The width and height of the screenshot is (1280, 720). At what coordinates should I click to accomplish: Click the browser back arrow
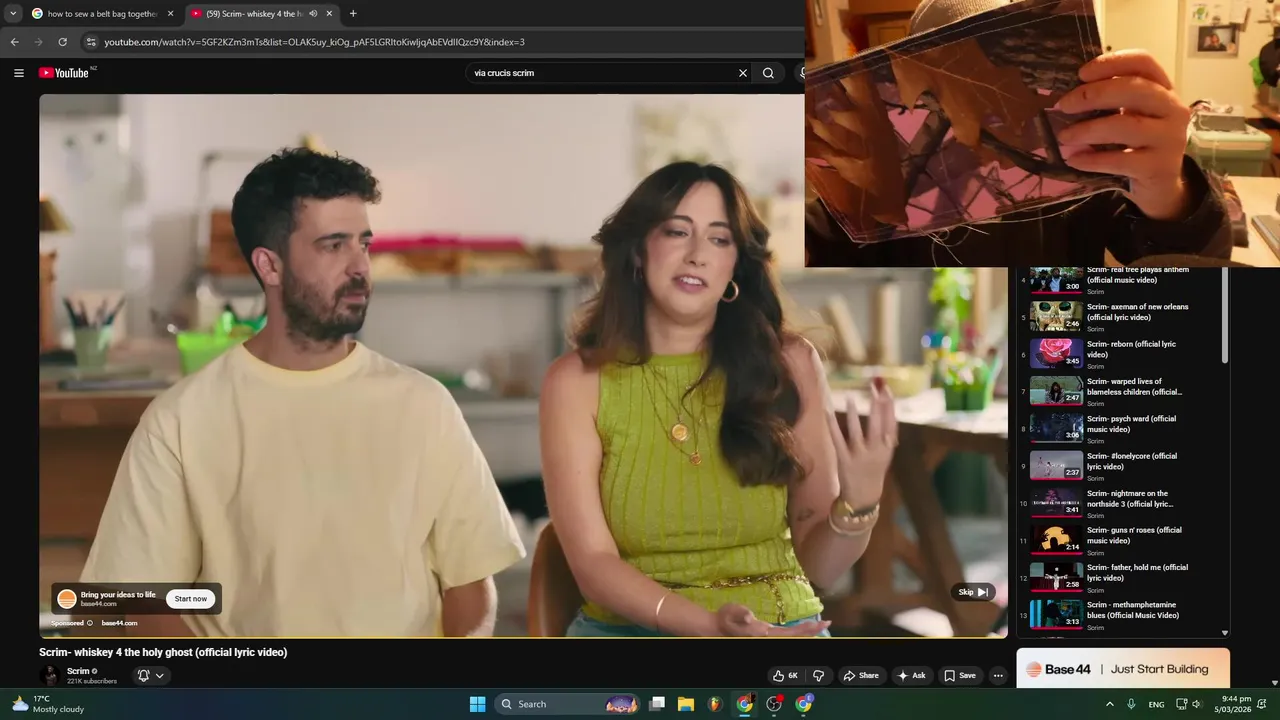coord(14,42)
